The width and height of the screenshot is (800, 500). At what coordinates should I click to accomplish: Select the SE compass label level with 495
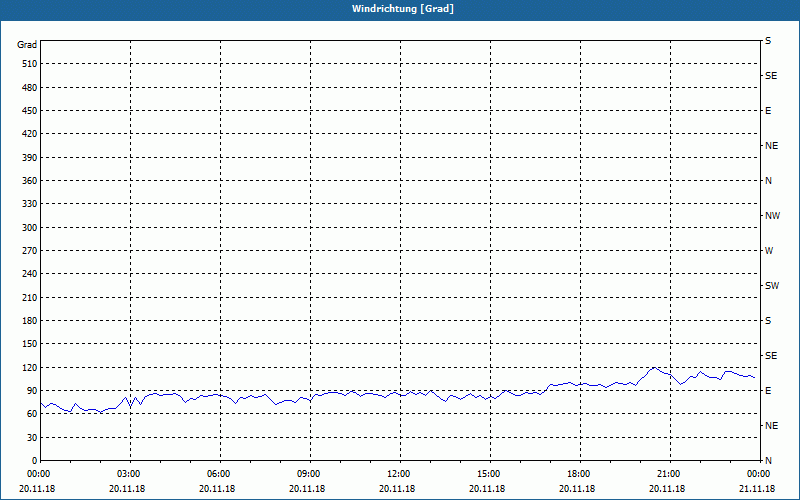click(x=771, y=76)
